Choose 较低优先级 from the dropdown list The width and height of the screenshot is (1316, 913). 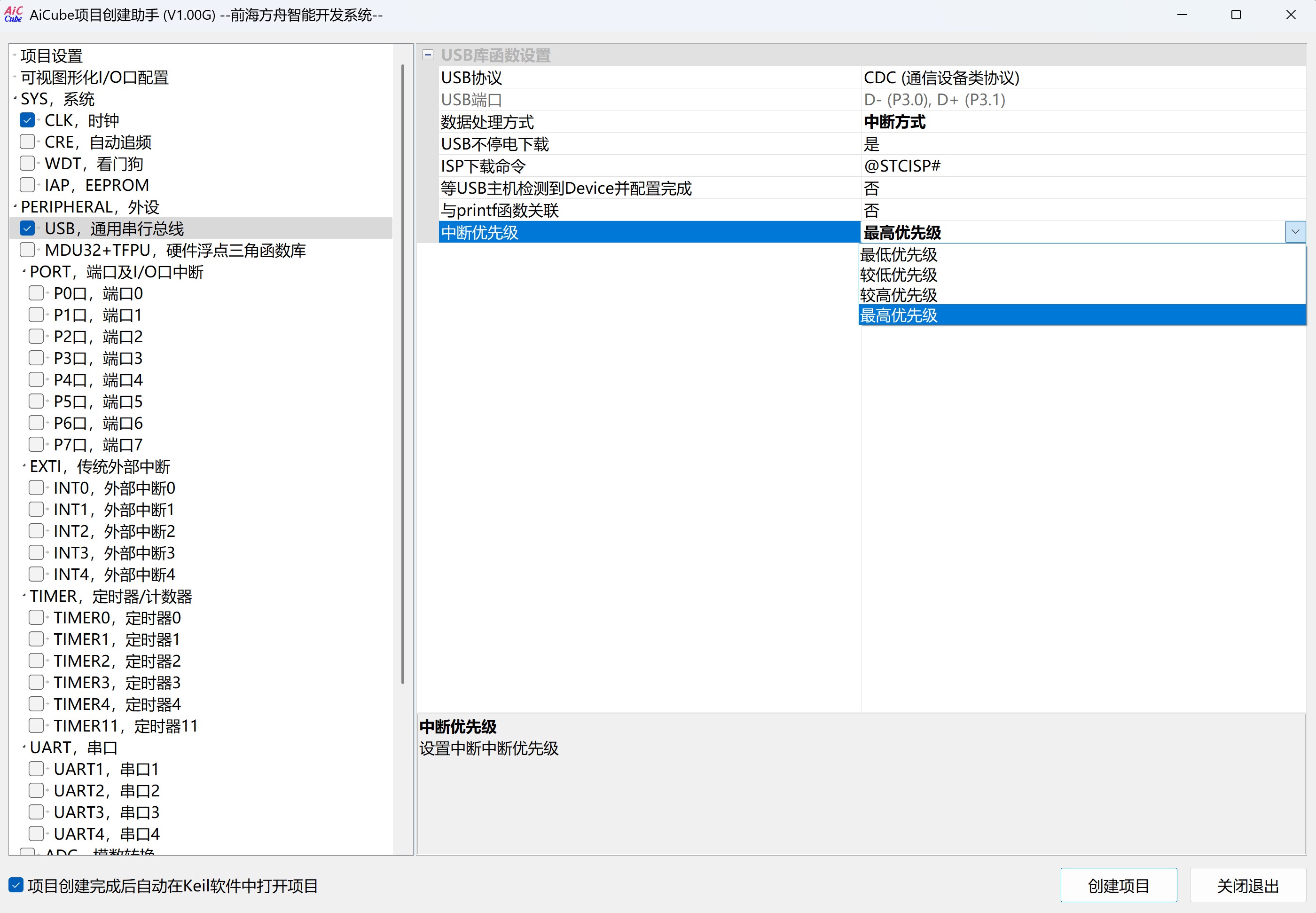[x=1081, y=275]
